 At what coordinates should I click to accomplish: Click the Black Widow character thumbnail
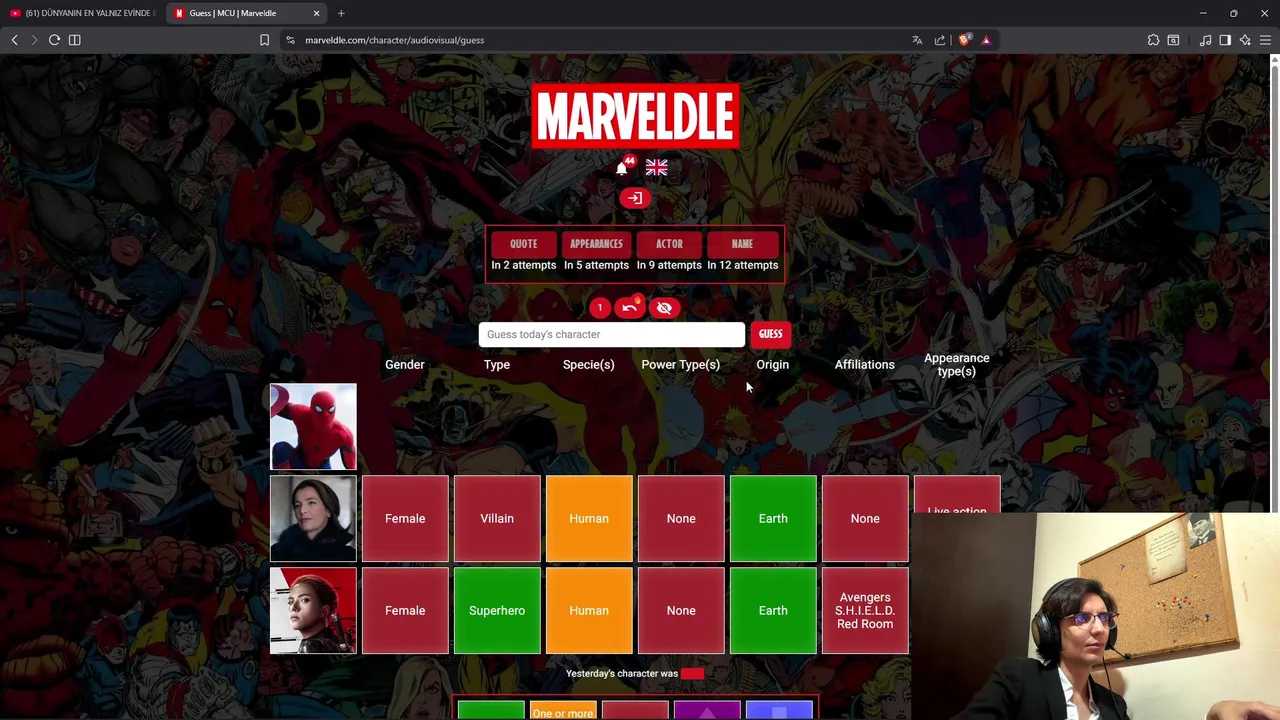(x=313, y=610)
